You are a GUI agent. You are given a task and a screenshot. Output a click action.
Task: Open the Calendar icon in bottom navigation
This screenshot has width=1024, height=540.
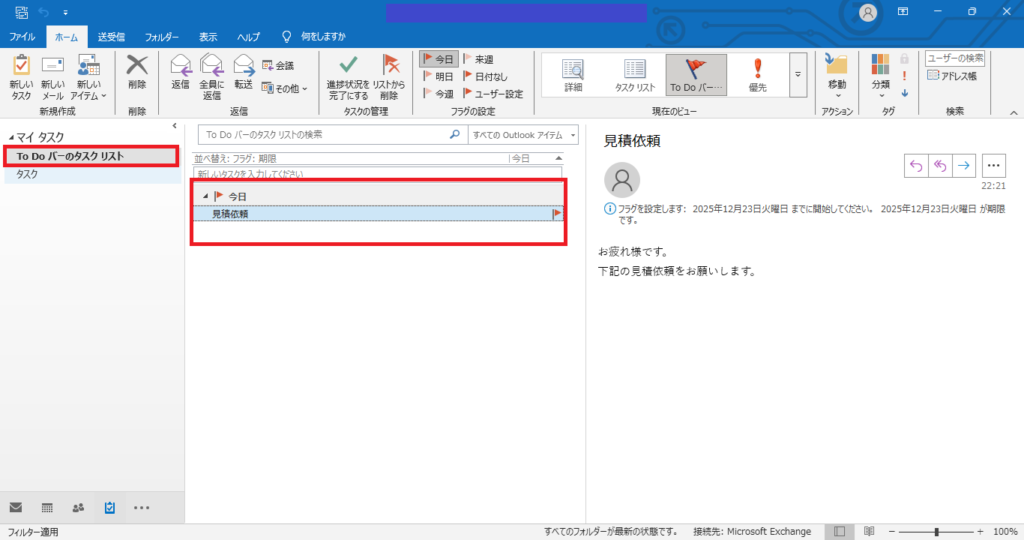point(47,508)
